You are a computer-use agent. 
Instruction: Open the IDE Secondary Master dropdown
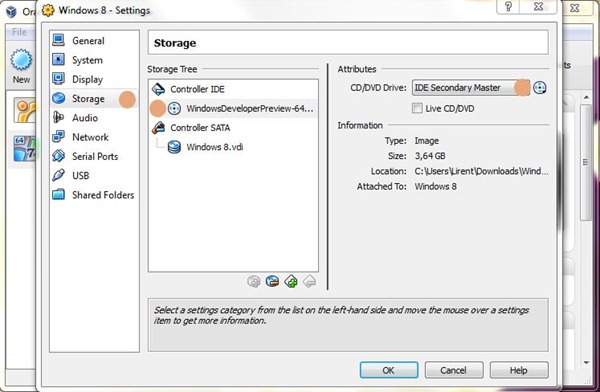point(471,88)
